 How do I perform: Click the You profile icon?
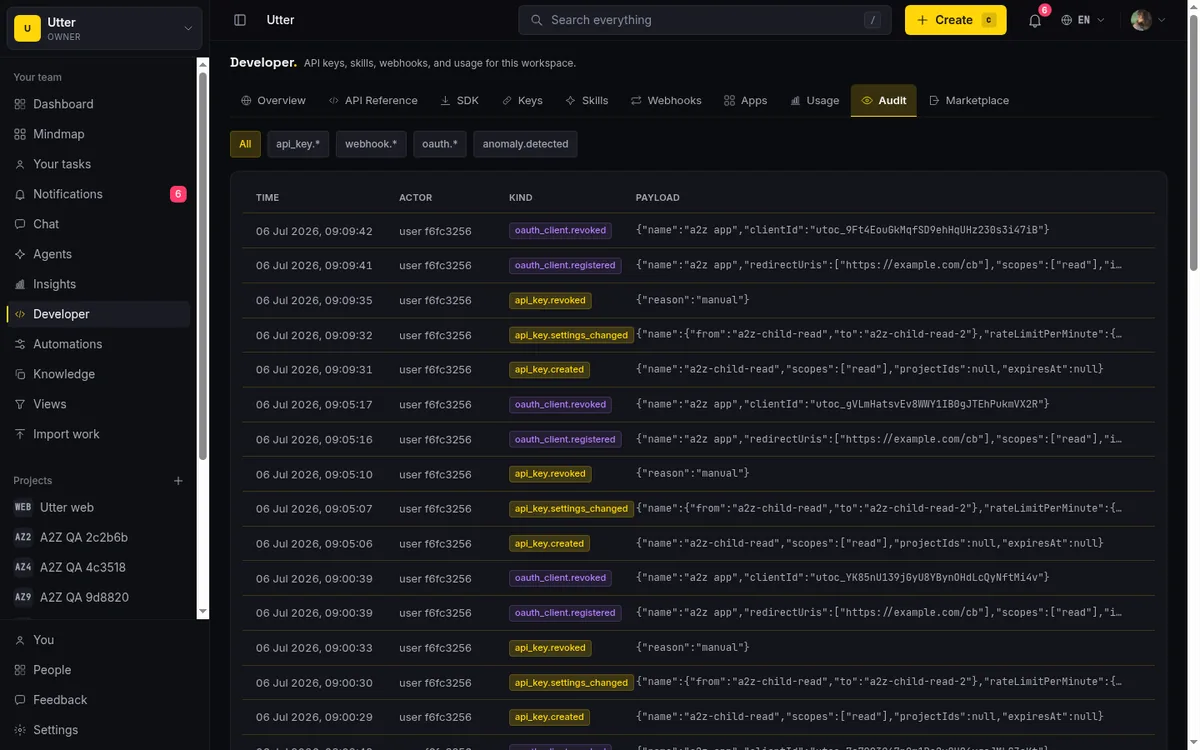click(20, 640)
